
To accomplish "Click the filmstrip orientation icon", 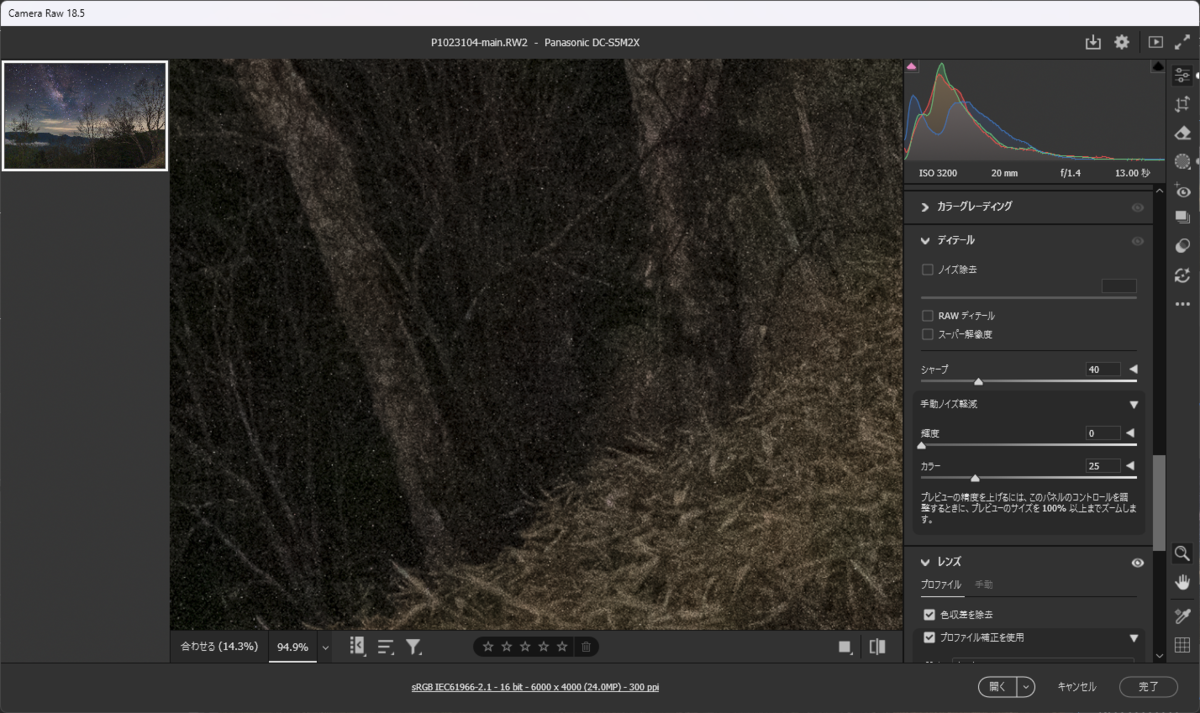I will click(357, 647).
